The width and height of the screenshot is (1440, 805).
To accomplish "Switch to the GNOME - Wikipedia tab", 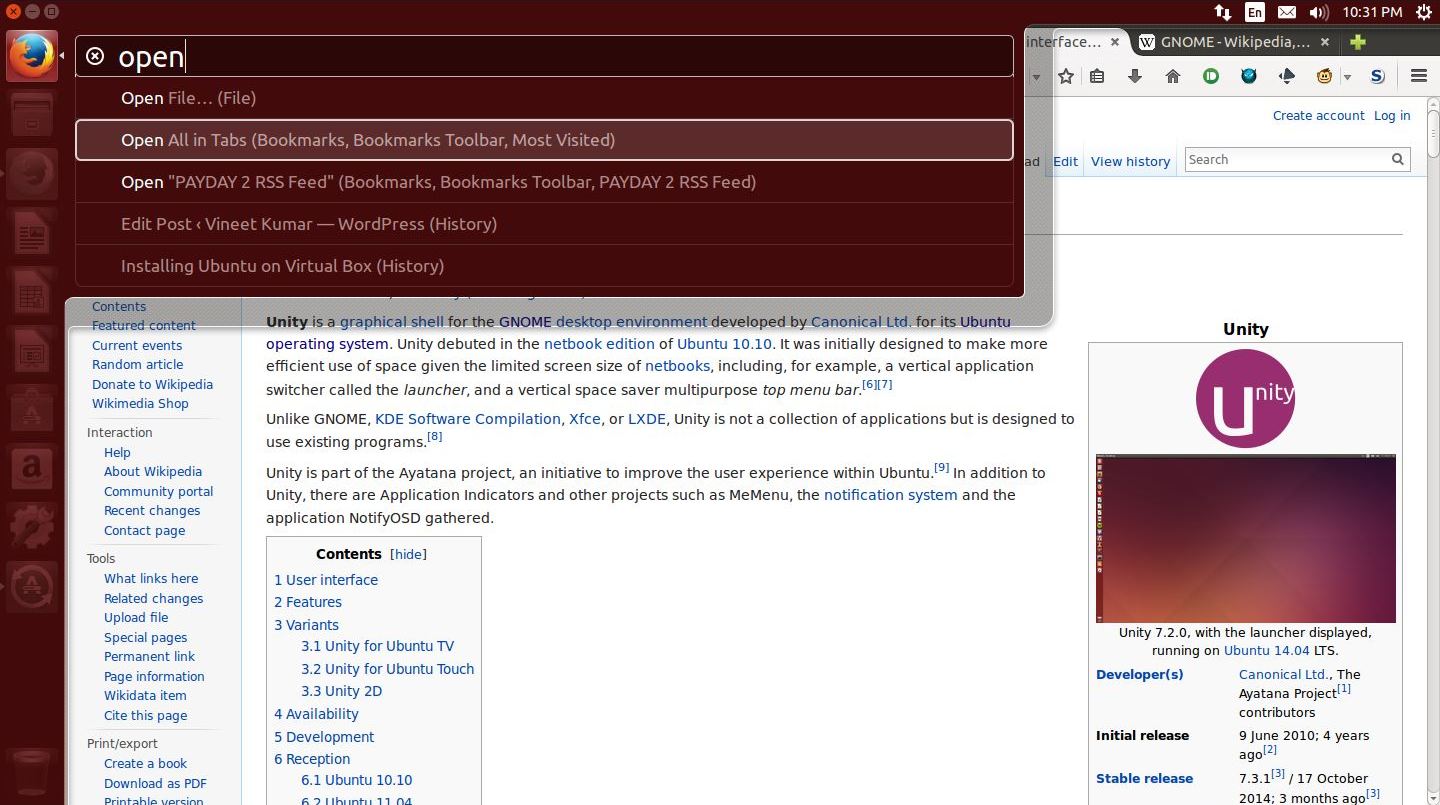I will (1234, 42).
